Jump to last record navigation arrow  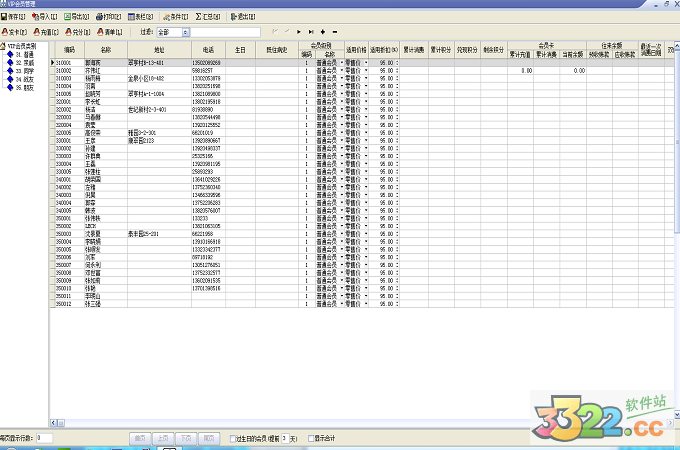pos(311,32)
